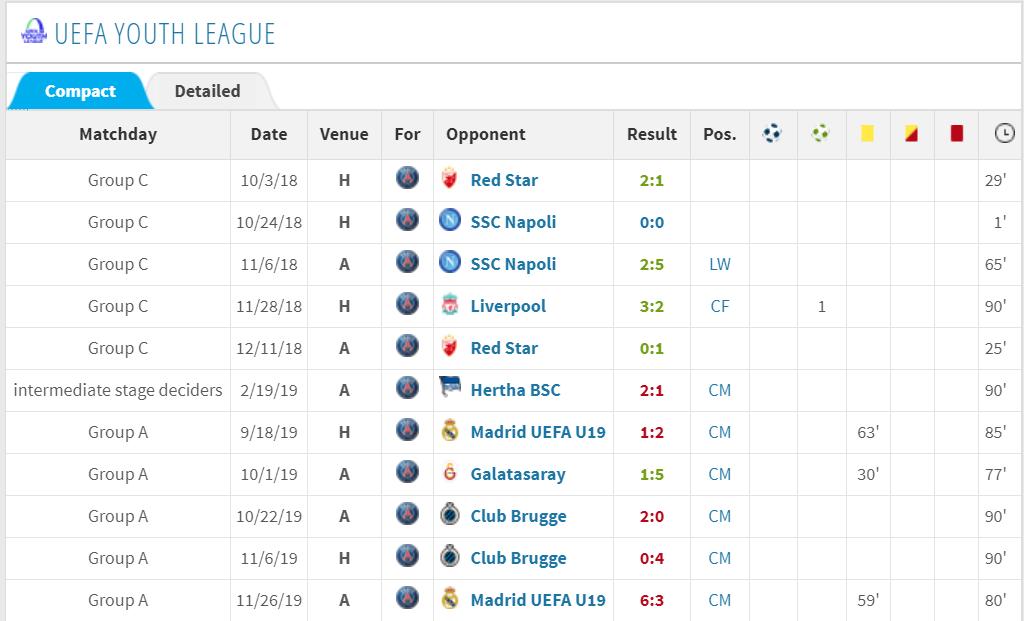The image size is (1024, 621).
Task: Open the 6:3 match result link
Action: pos(651,600)
